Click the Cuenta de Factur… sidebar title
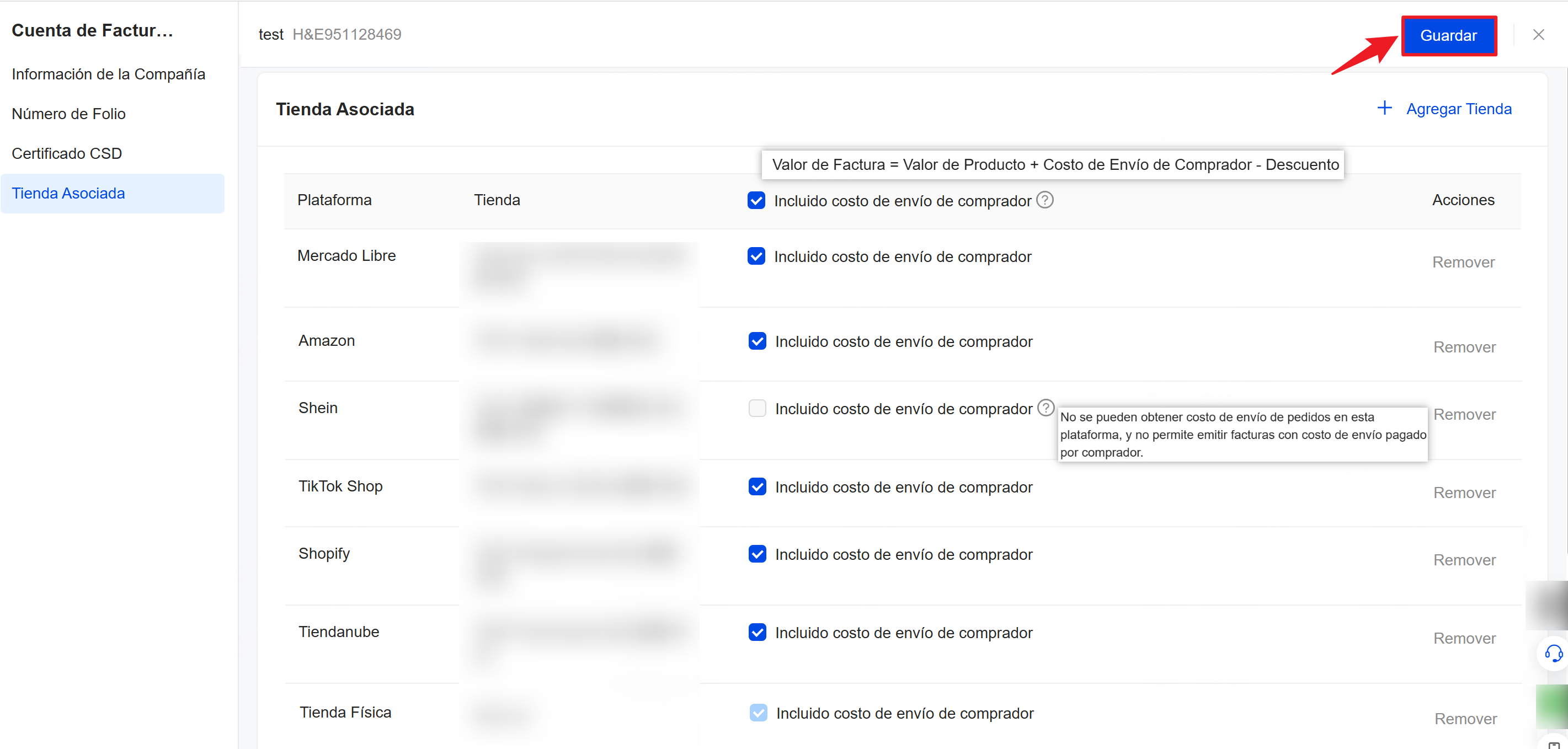This screenshot has height=749, width=1568. point(93,30)
